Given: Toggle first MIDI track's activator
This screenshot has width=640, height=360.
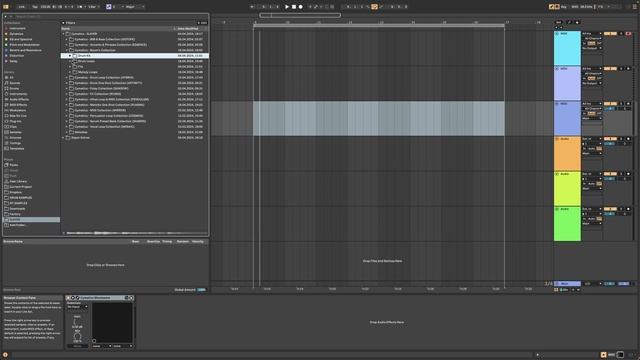Looking at the screenshot, I should pyautogui.click(x=611, y=33).
